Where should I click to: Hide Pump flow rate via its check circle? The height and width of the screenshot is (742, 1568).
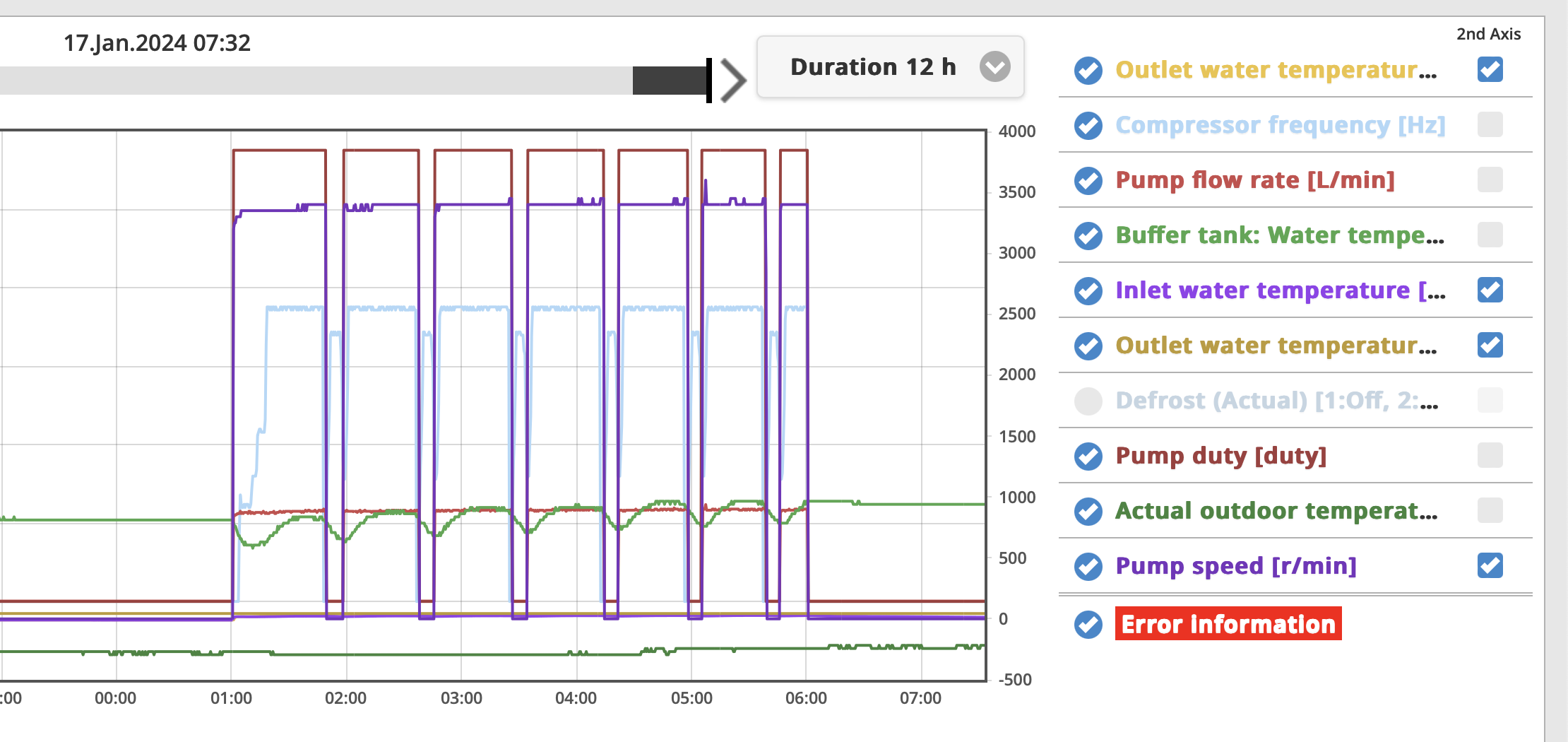pos(1088,180)
